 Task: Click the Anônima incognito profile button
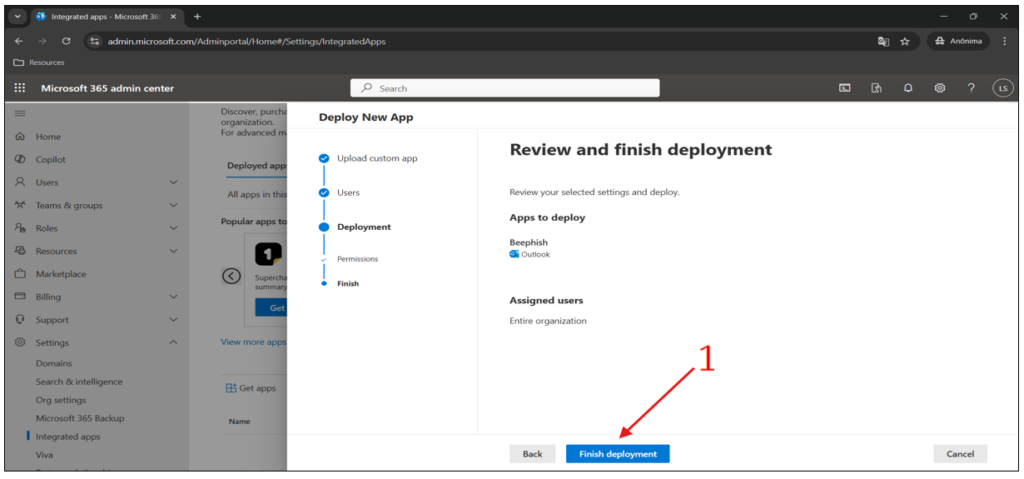click(958, 41)
